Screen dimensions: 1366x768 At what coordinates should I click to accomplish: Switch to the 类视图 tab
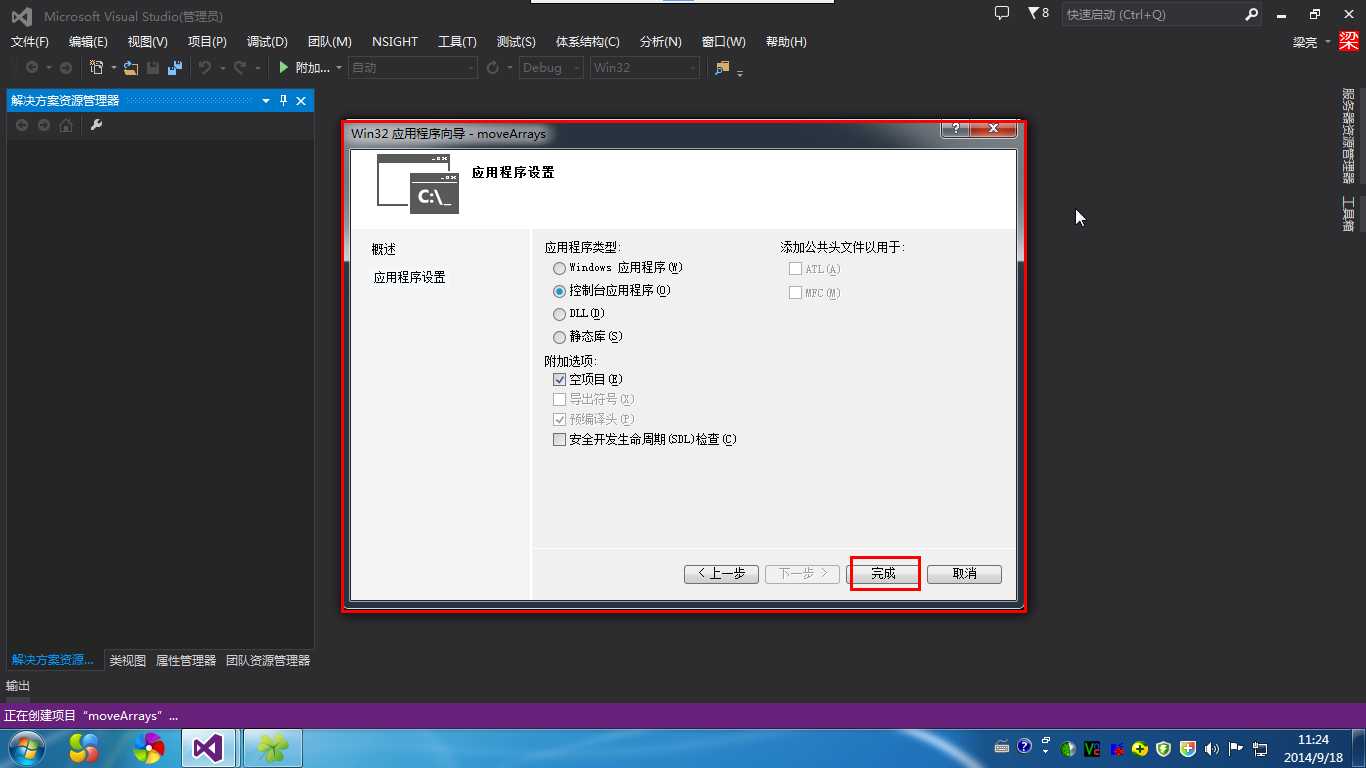(x=128, y=661)
